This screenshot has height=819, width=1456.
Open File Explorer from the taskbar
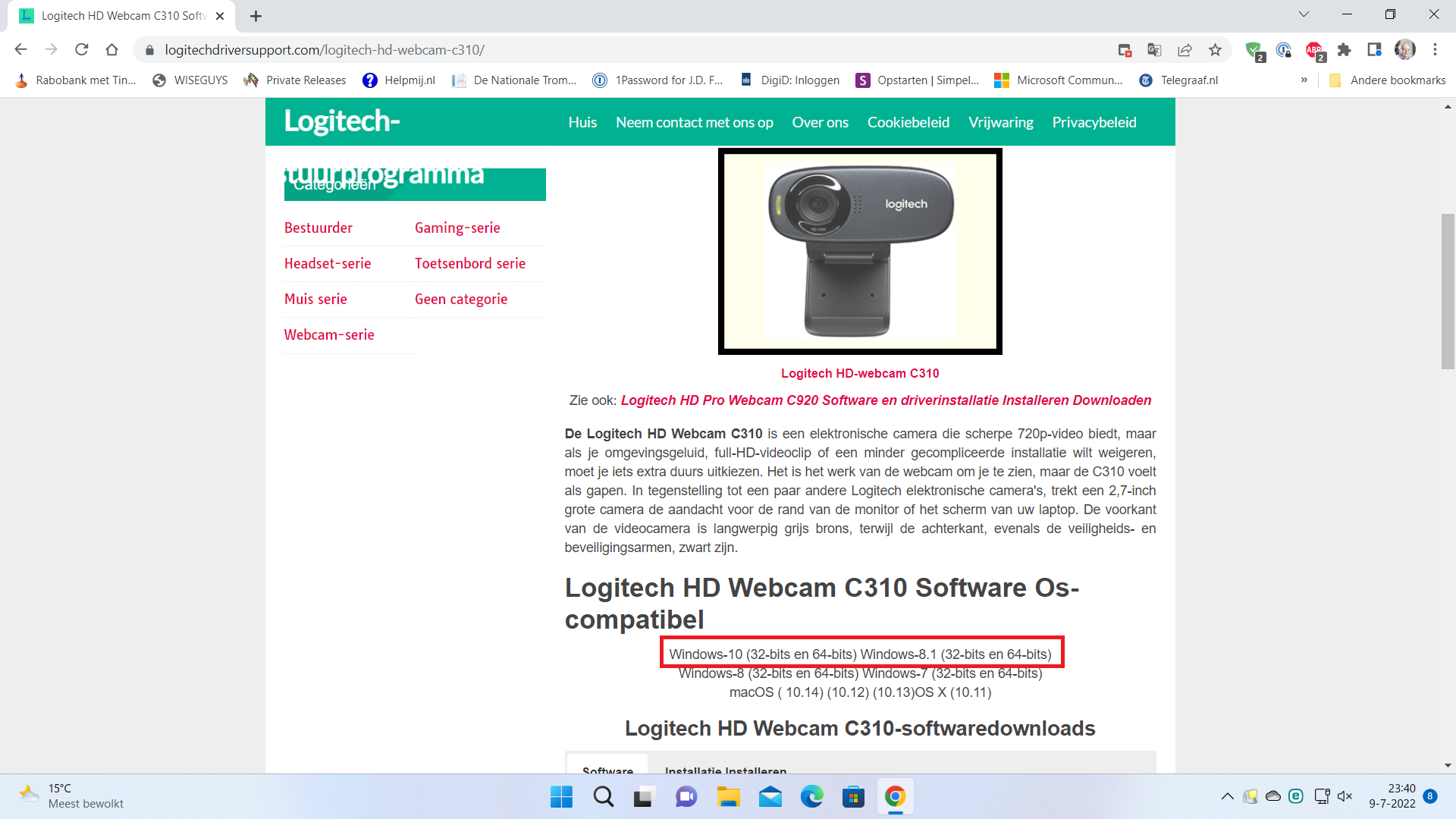pyautogui.click(x=728, y=797)
